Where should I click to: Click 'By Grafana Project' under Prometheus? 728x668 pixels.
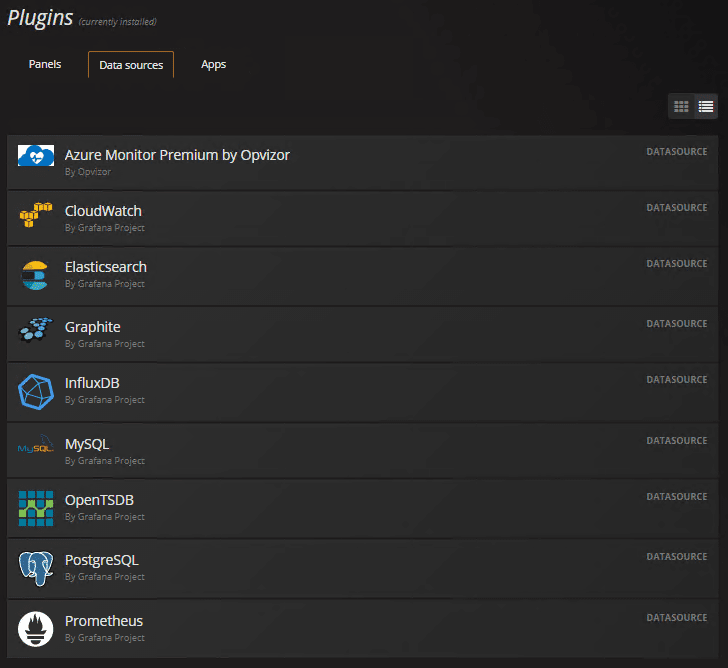105,638
